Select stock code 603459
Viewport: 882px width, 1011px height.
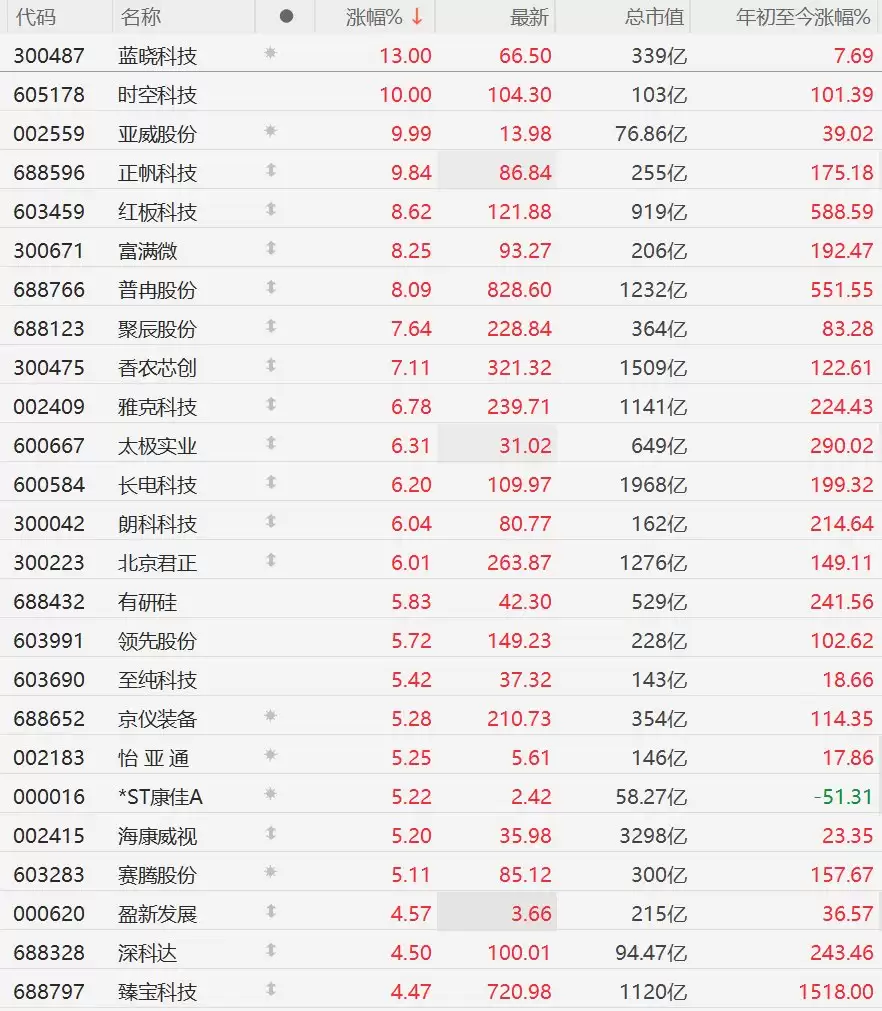[49, 211]
